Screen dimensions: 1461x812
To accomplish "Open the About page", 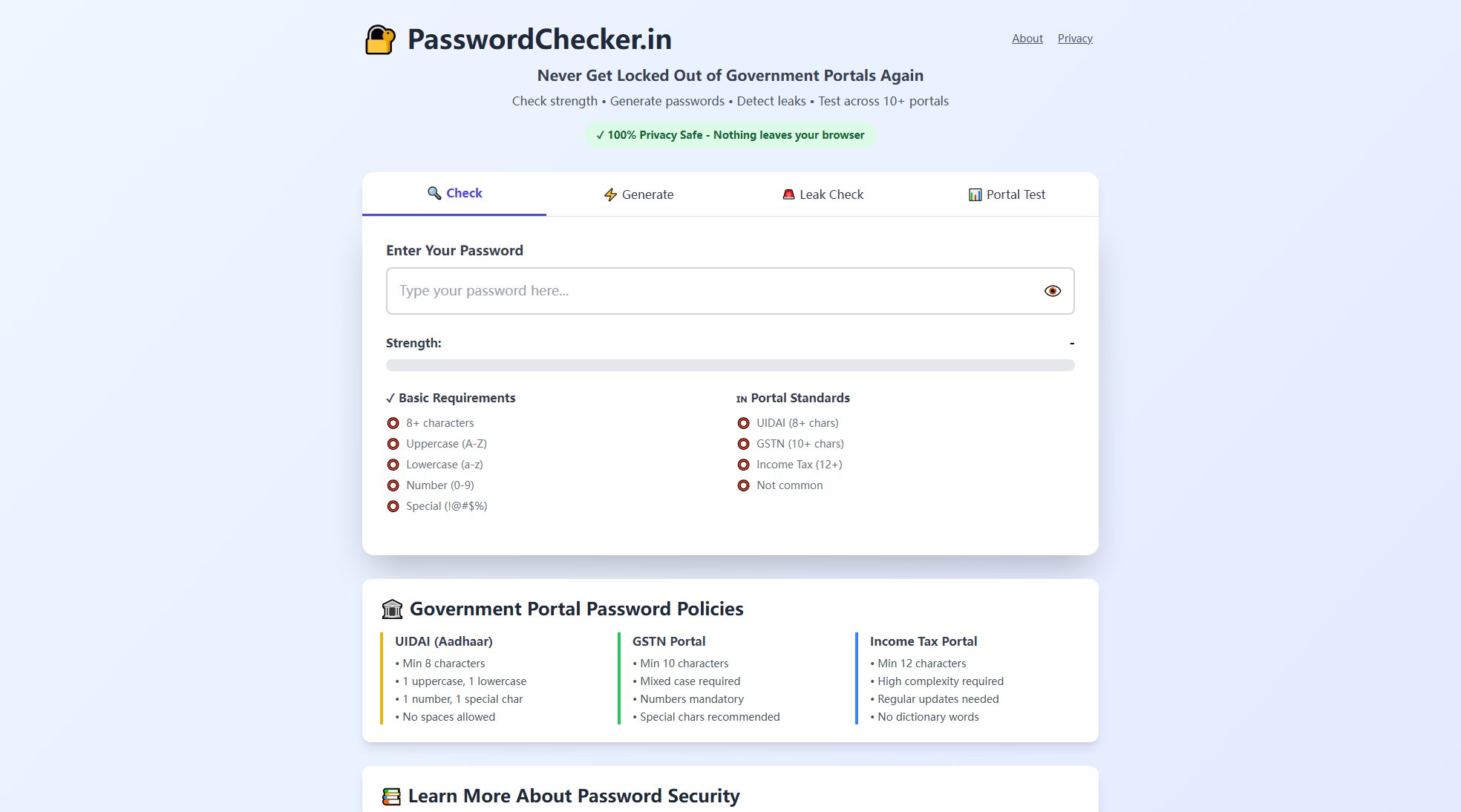I will coord(1027,38).
